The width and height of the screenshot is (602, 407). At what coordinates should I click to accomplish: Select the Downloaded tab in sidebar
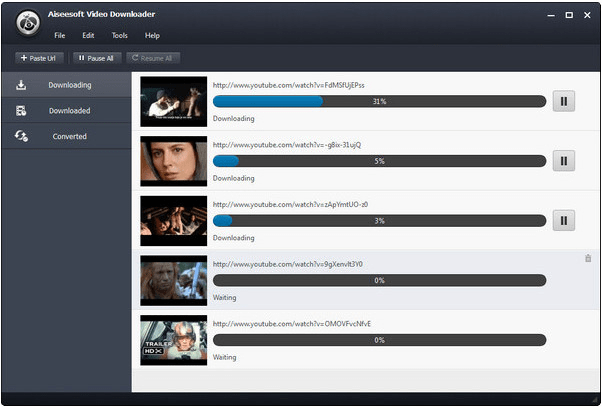(x=66, y=111)
